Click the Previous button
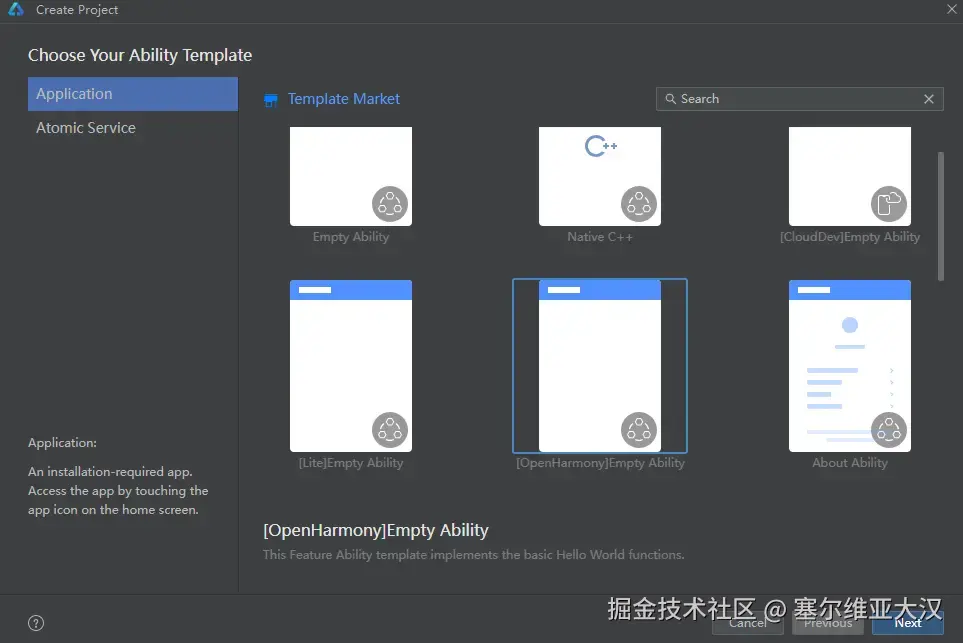Viewport: 963px width, 643px height. [x=828, y=623]
